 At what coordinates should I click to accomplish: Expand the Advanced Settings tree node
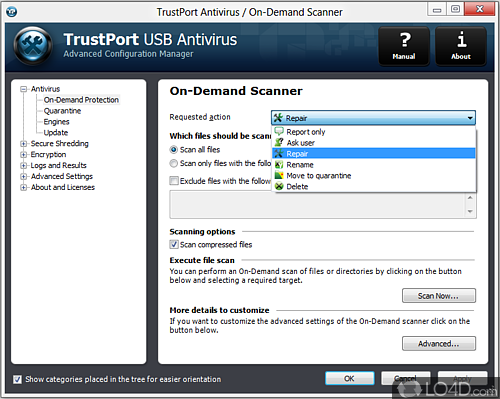point(23,176)
